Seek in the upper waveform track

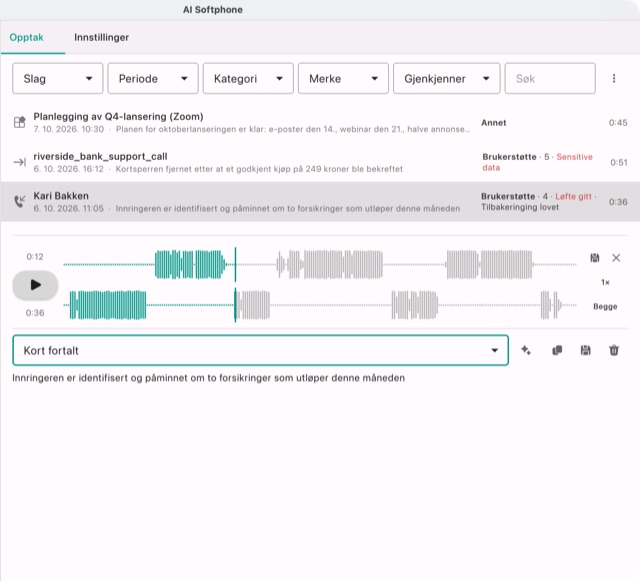[x=320, y=265]
